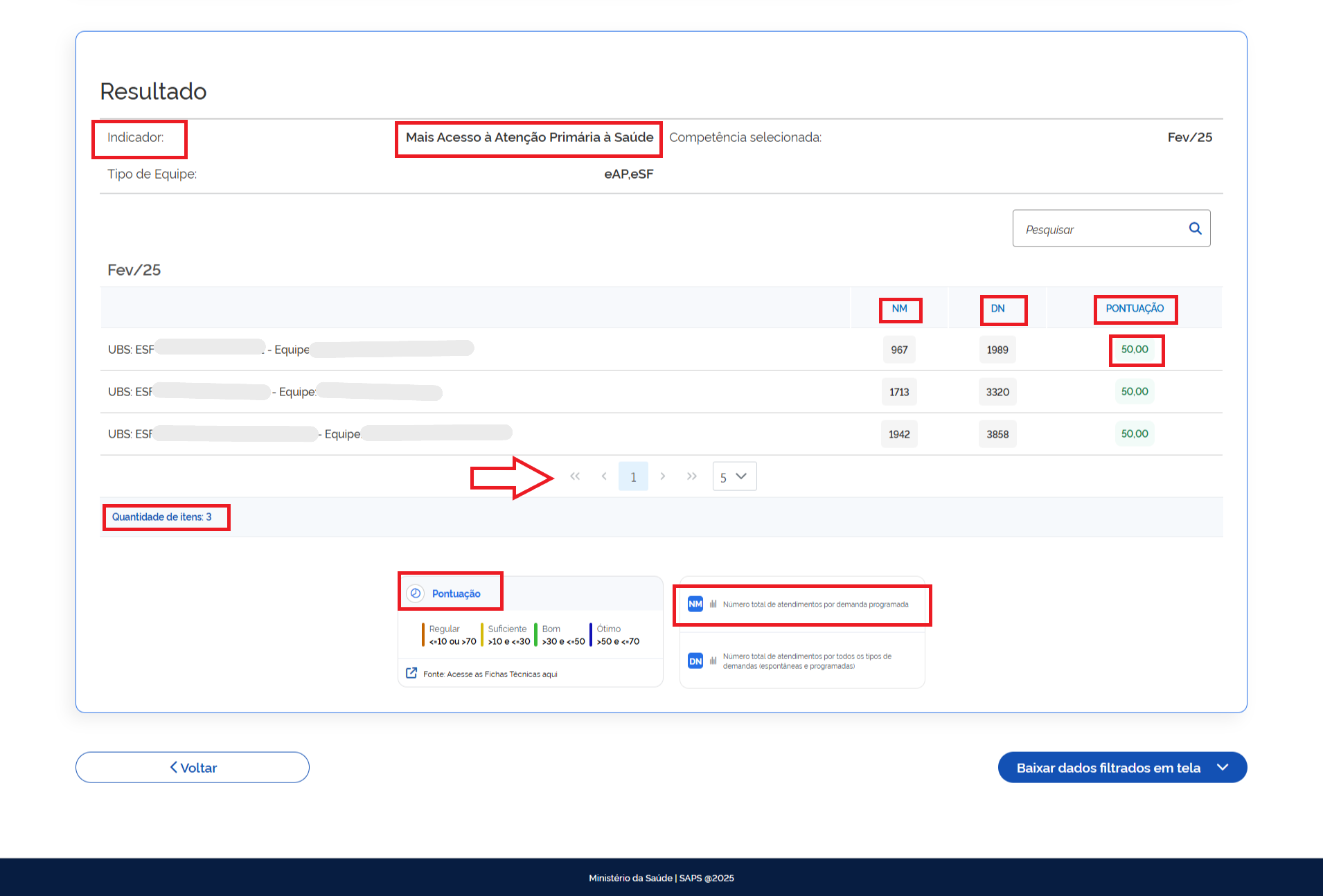1323x896 pixels.
Task: Expand the Baixar dados filtrados em tela menu
Action: pos(1223,767)
